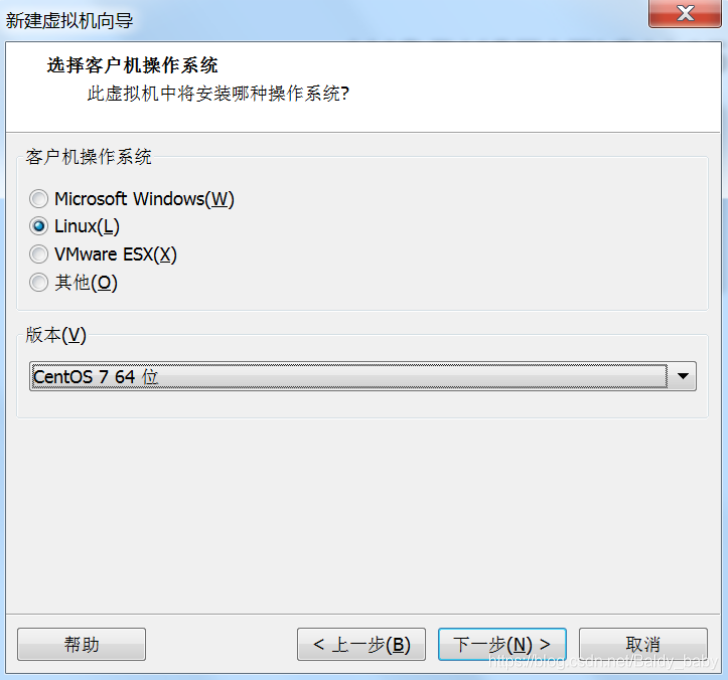Viewport: 728px width, 680px height.
Task: Click the Microsoft Windows(W) label text
Action: 144,199
